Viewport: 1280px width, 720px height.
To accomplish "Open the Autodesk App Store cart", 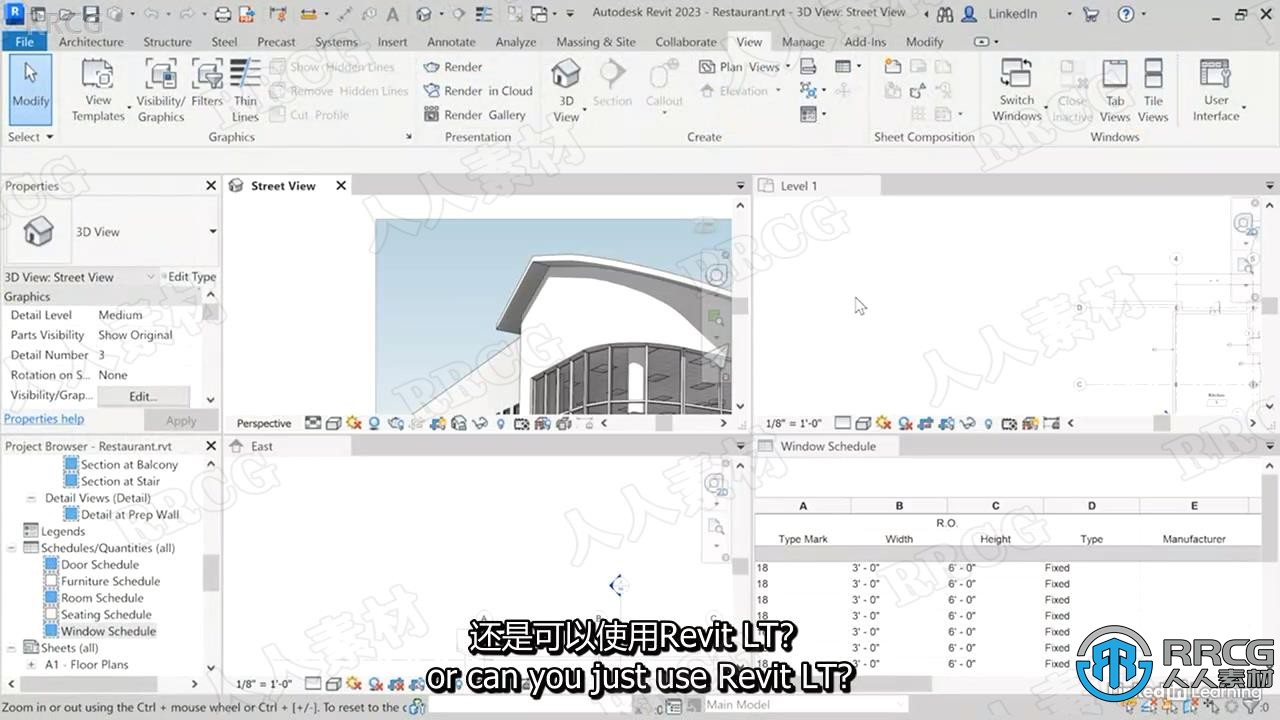I will coord(1090,14).
